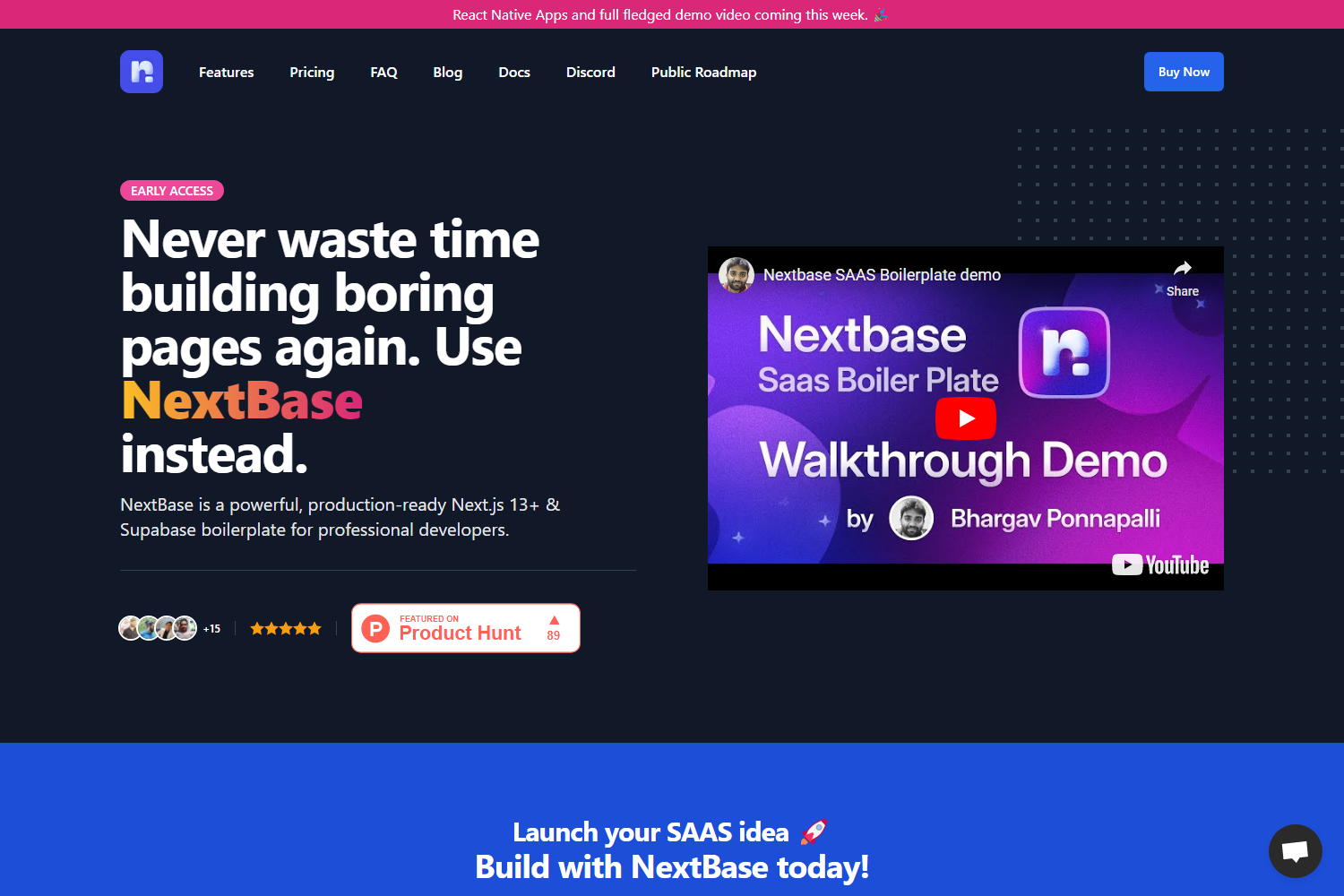
Task: Click the Share arrow on the video
Action: point(1183,267)
